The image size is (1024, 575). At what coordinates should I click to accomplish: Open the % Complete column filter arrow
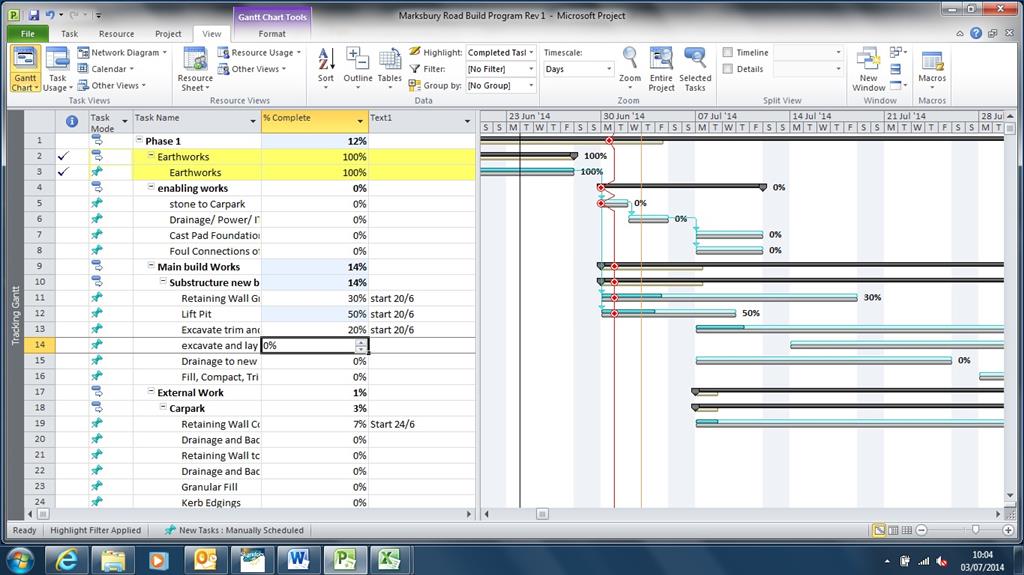(x=360, y=121)
